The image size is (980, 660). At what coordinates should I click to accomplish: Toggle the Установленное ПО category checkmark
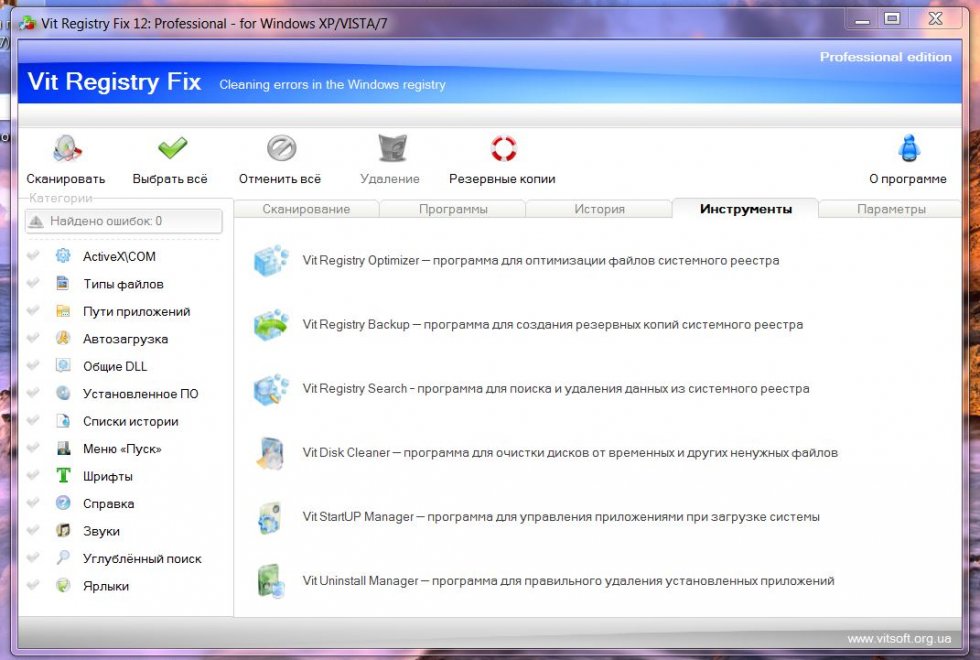(x=33, y=392)
